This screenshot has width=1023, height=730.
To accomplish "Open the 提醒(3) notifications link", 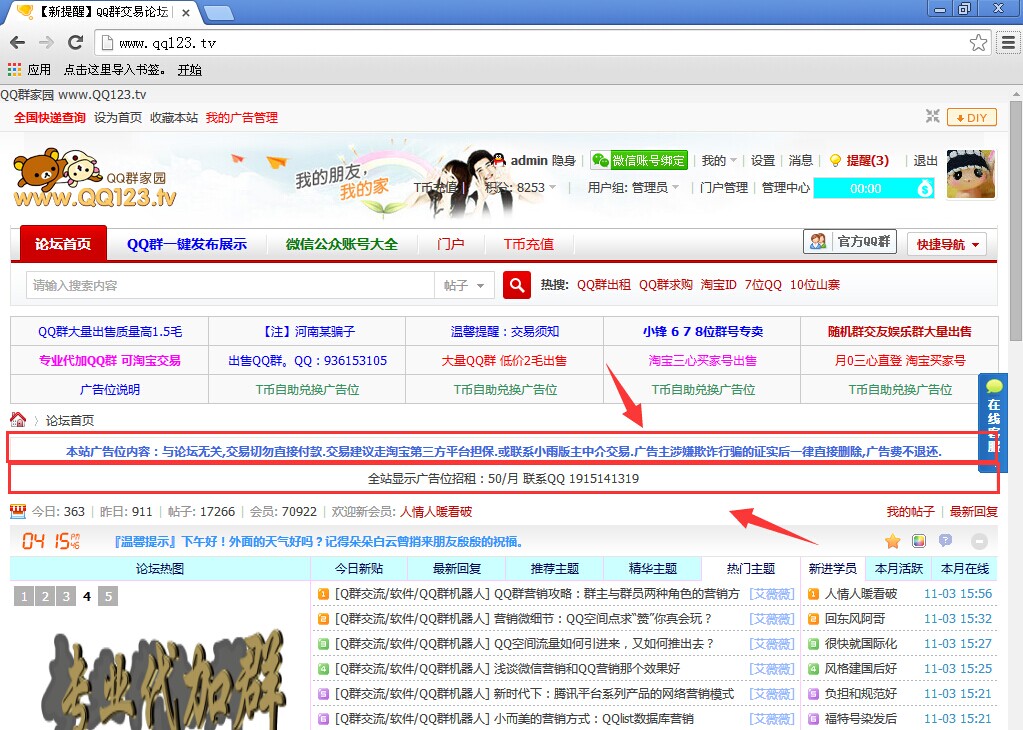I will tap(859, 160).
